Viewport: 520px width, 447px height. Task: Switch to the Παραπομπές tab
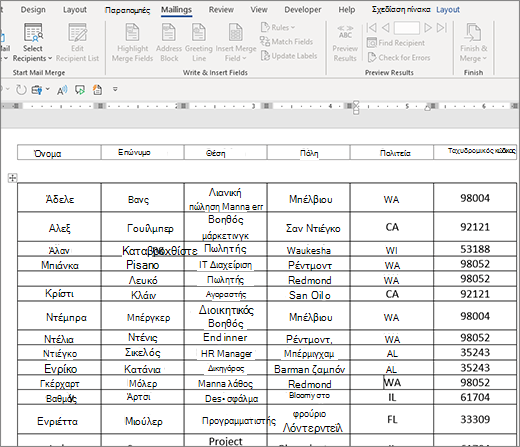(x=127, y=10)
